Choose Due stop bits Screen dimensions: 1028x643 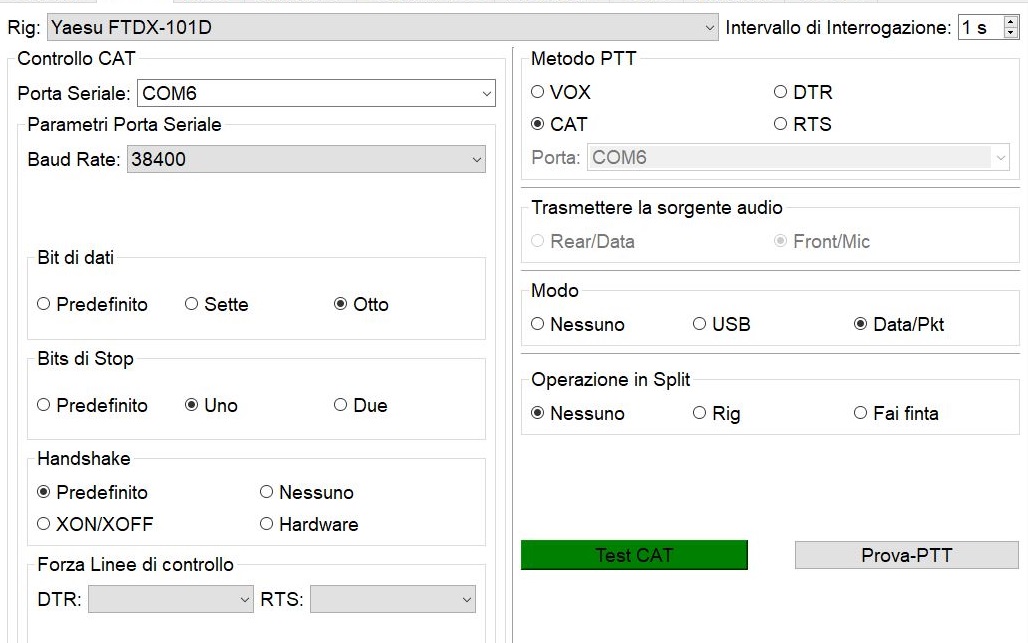pyautogui.click(x=341, y=405)
